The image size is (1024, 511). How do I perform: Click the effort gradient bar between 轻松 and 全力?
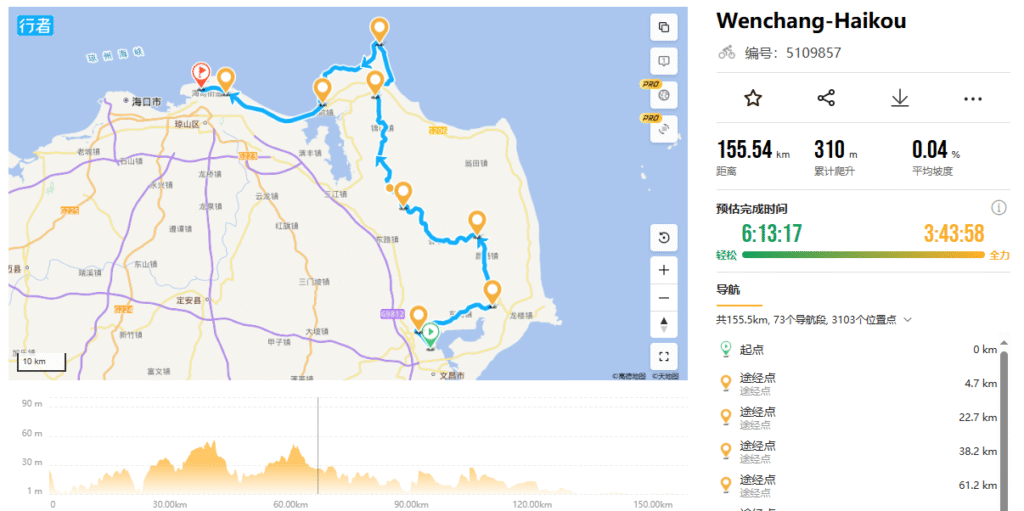point(862,255)
